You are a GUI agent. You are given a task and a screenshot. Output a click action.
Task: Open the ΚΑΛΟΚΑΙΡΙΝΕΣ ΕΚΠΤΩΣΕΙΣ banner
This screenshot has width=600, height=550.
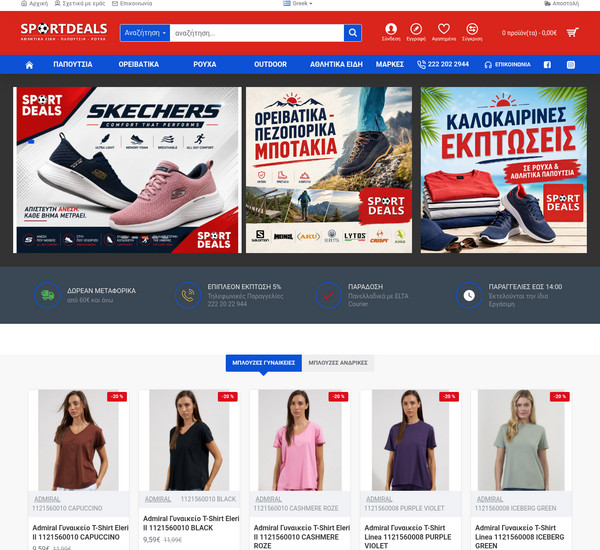pos(504,170)
